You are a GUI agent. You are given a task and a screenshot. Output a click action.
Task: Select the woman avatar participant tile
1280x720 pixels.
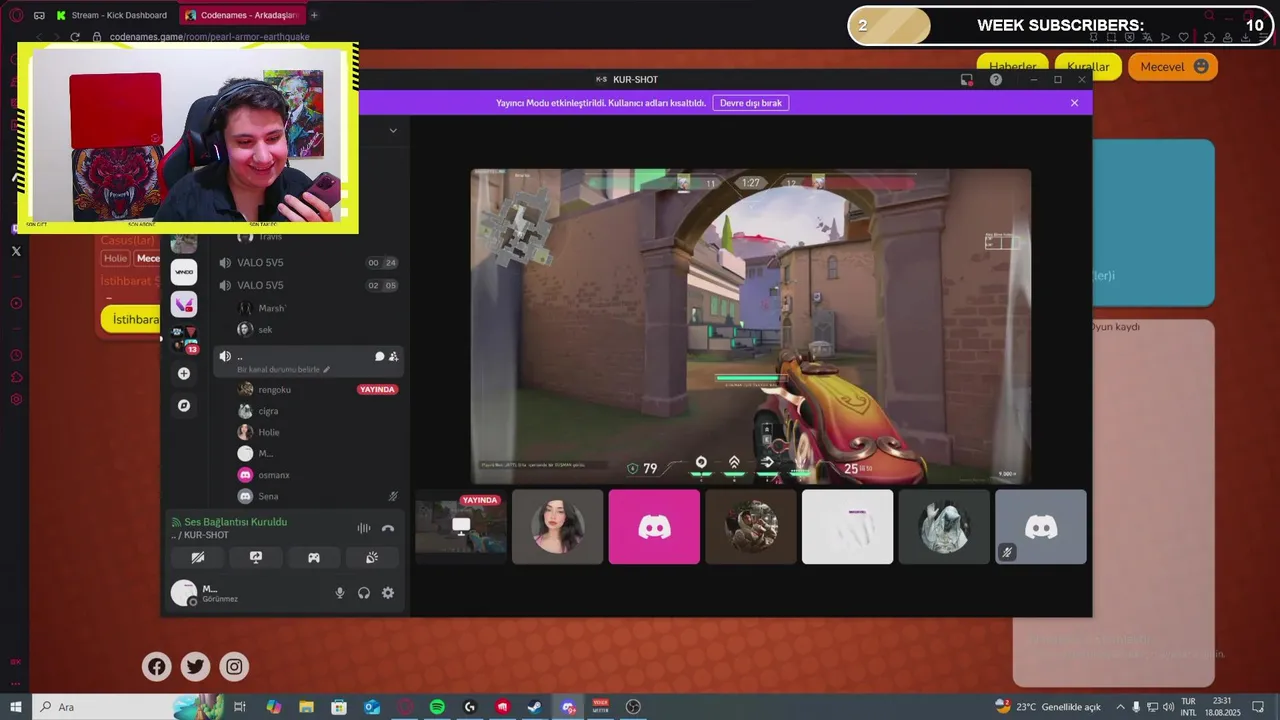[558, 527]
